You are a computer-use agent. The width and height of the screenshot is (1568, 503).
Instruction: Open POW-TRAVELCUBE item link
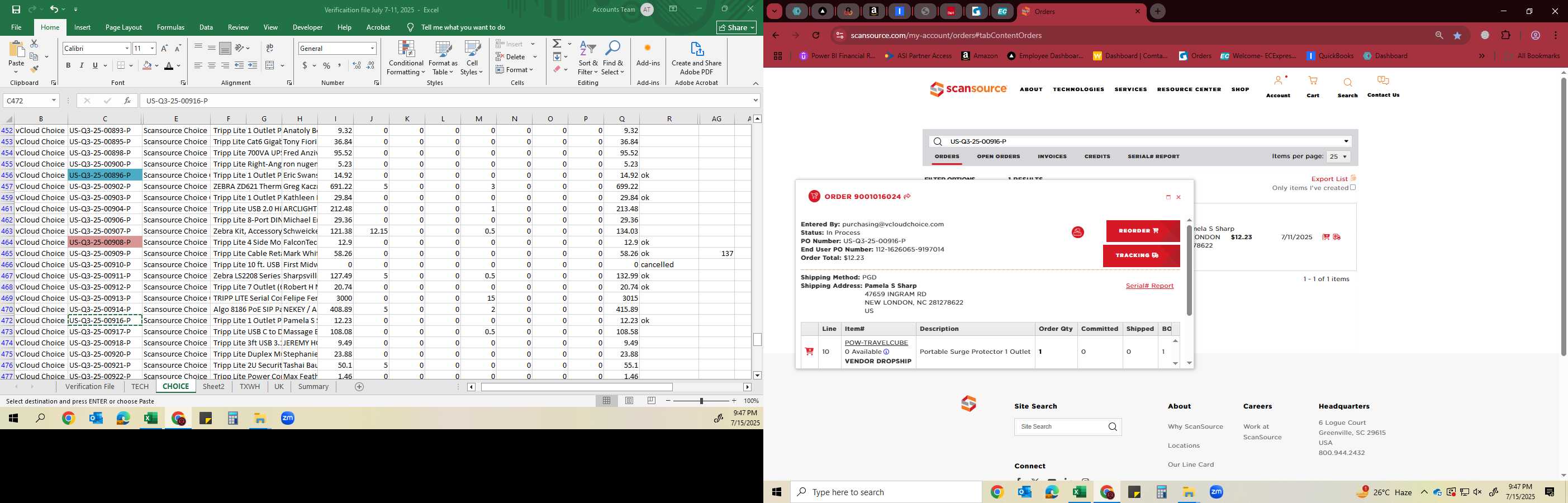(x=876, y=343)
